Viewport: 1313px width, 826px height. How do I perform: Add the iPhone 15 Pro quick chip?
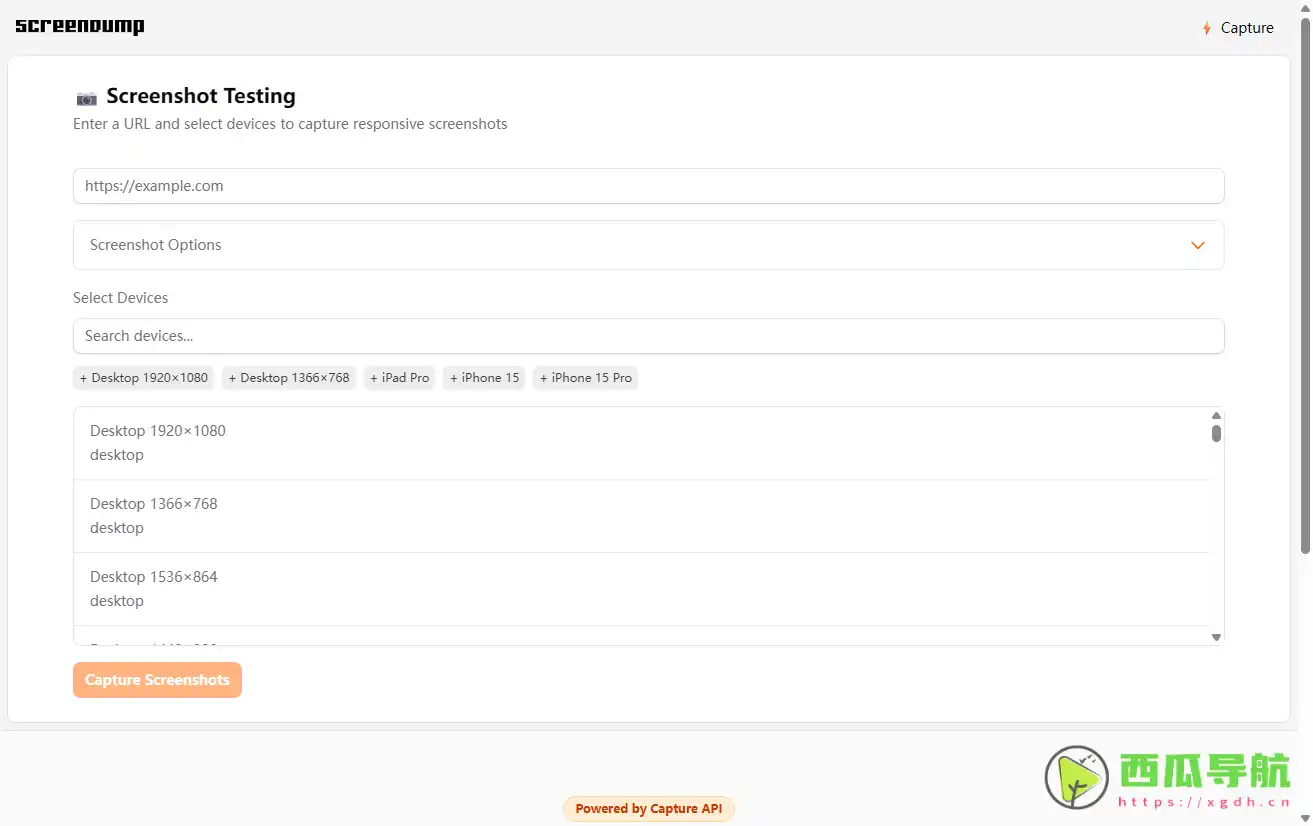click(x=586, y=378)
